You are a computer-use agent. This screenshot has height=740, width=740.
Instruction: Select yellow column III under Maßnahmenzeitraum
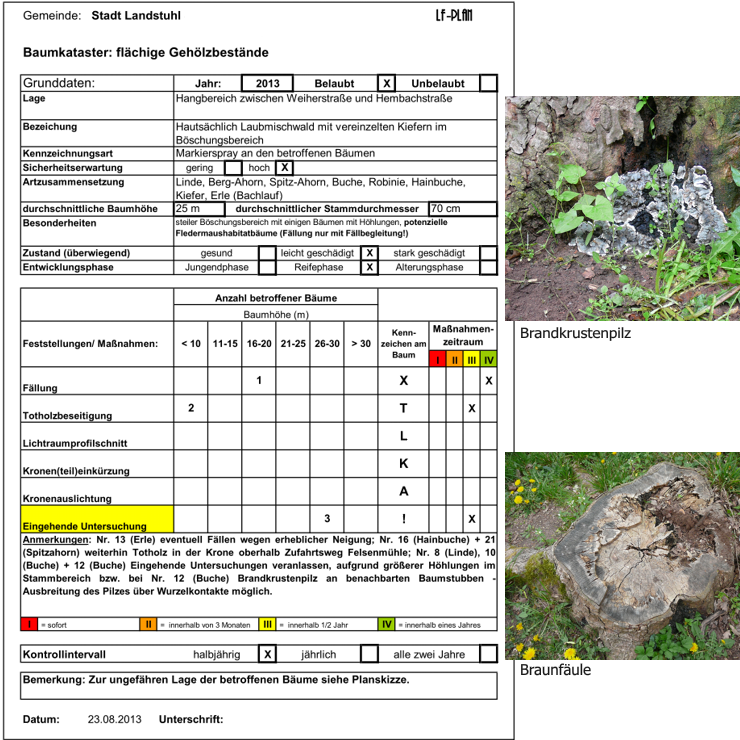(x=471, y=360)
